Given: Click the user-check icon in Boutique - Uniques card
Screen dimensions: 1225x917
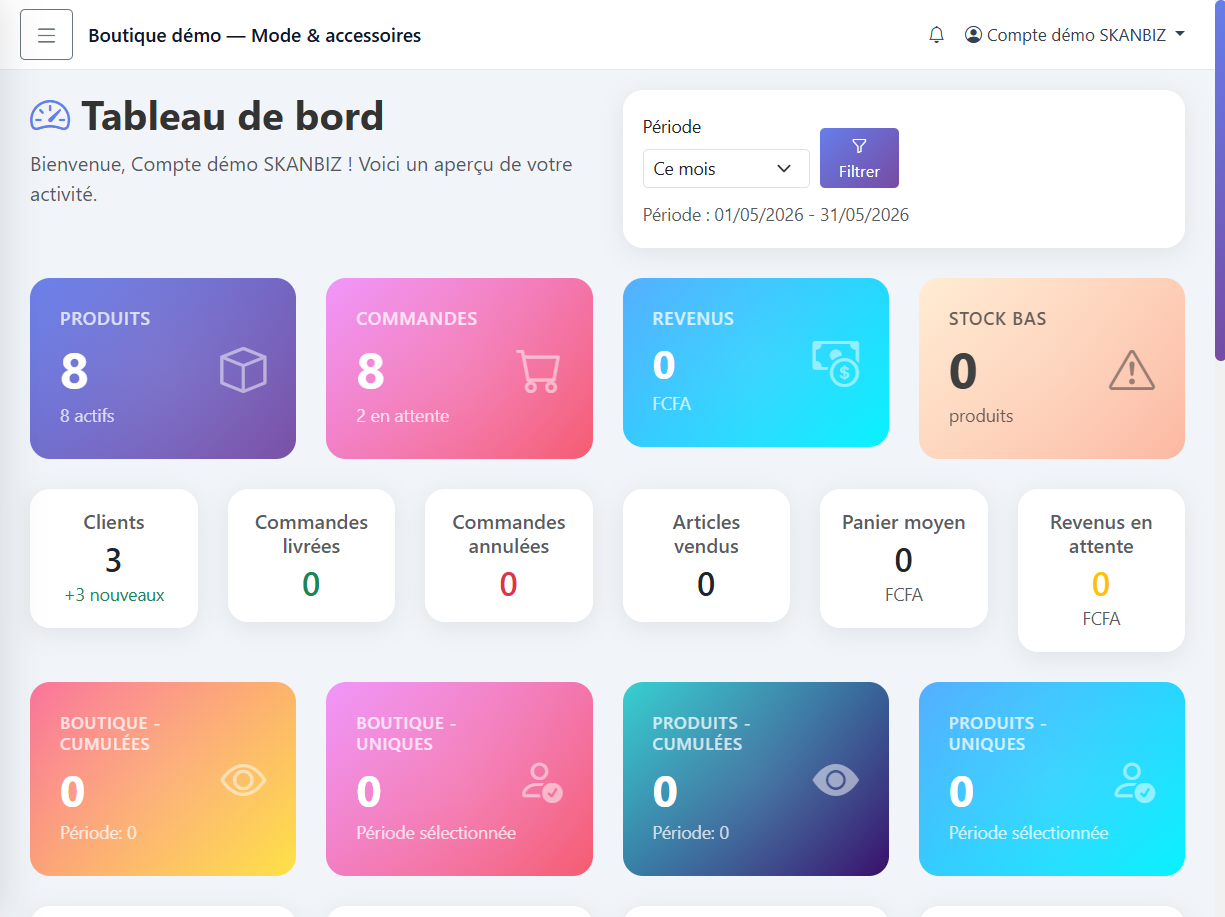Looking at the screenshot, I should pyautogui.click(x=542, y=781).
